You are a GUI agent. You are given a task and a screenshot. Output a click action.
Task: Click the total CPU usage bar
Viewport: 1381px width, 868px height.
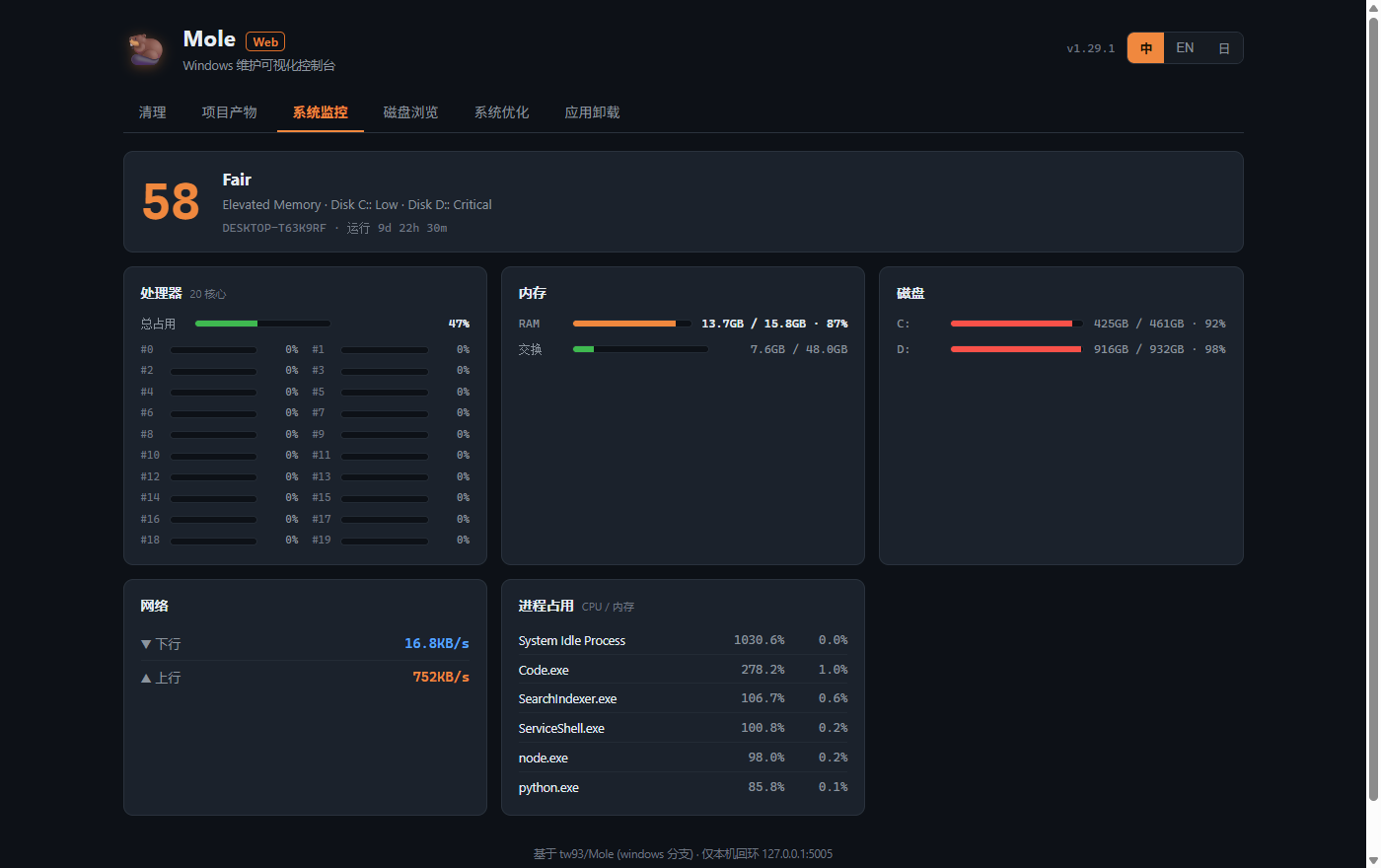[262, 324]
